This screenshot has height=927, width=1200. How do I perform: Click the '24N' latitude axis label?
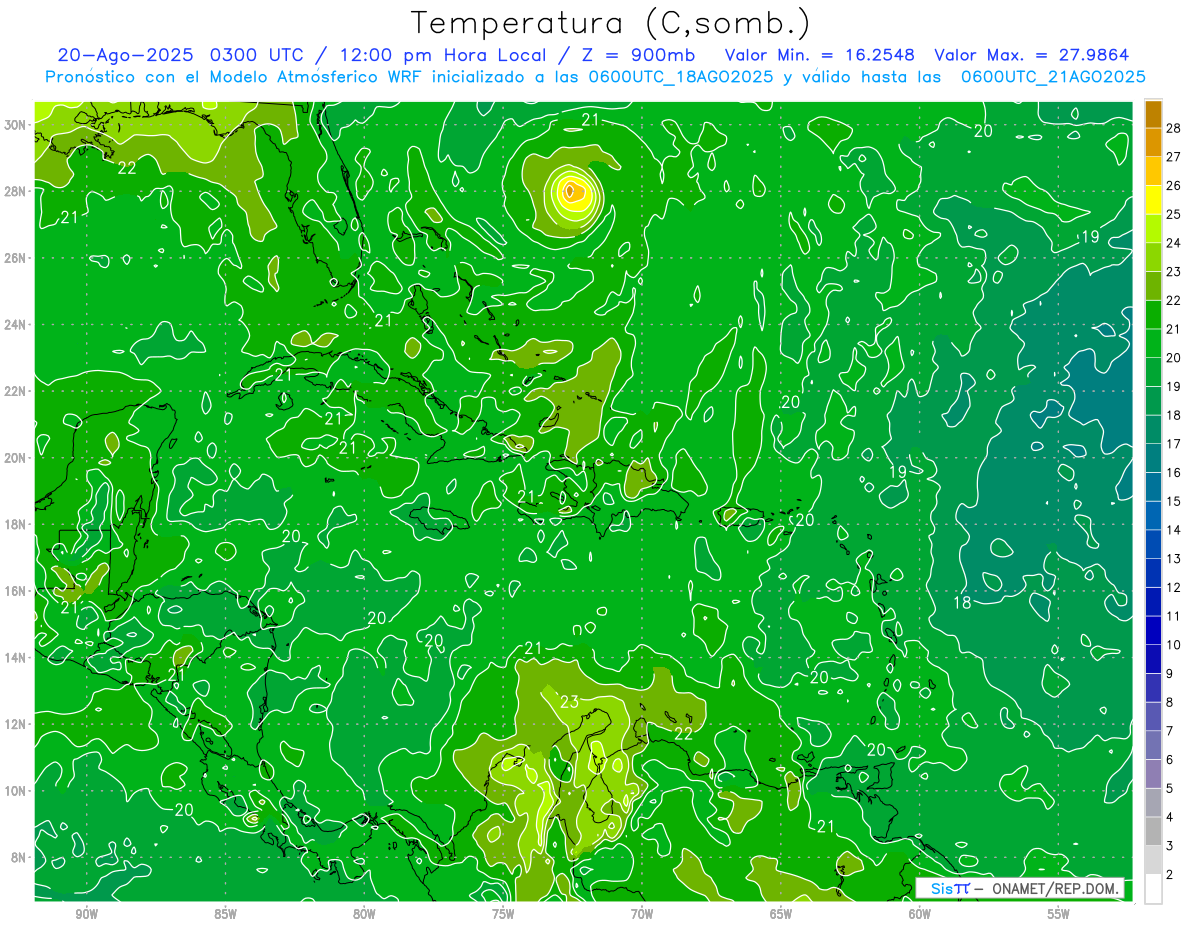(15, 325)
